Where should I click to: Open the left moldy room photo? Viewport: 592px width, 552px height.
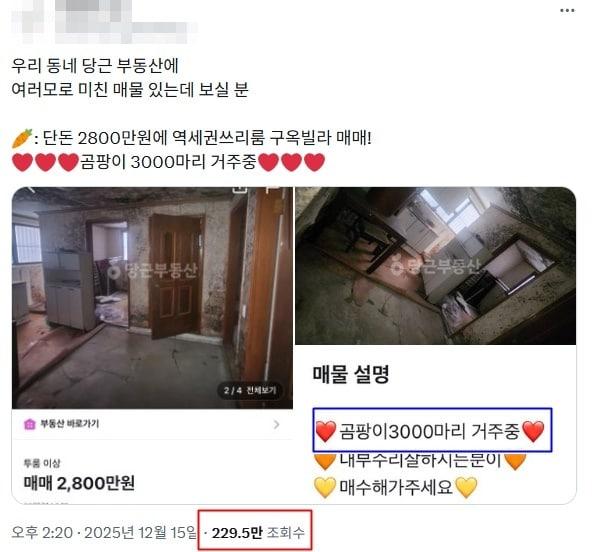pos(153,298)
